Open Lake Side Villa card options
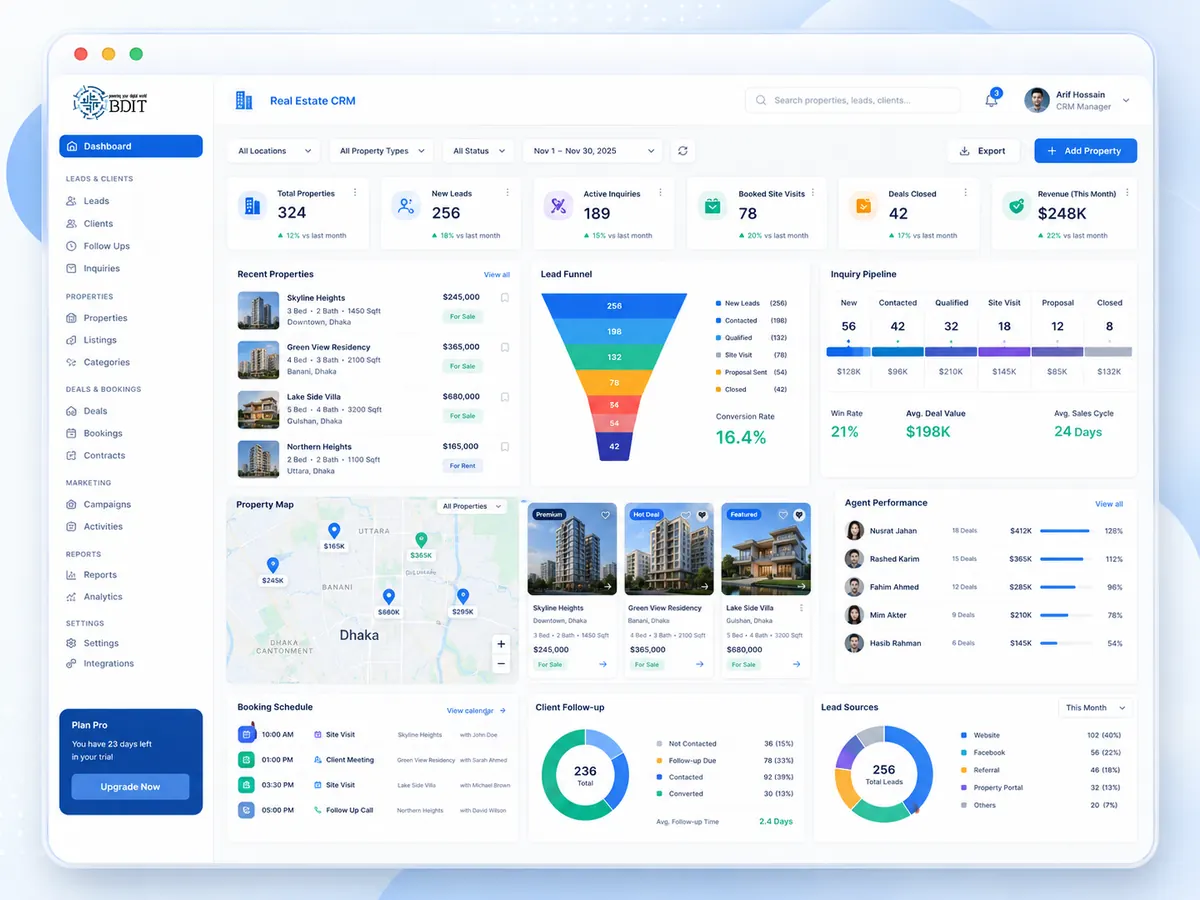This screenshot has height=900, width=1200. [801, 608]
